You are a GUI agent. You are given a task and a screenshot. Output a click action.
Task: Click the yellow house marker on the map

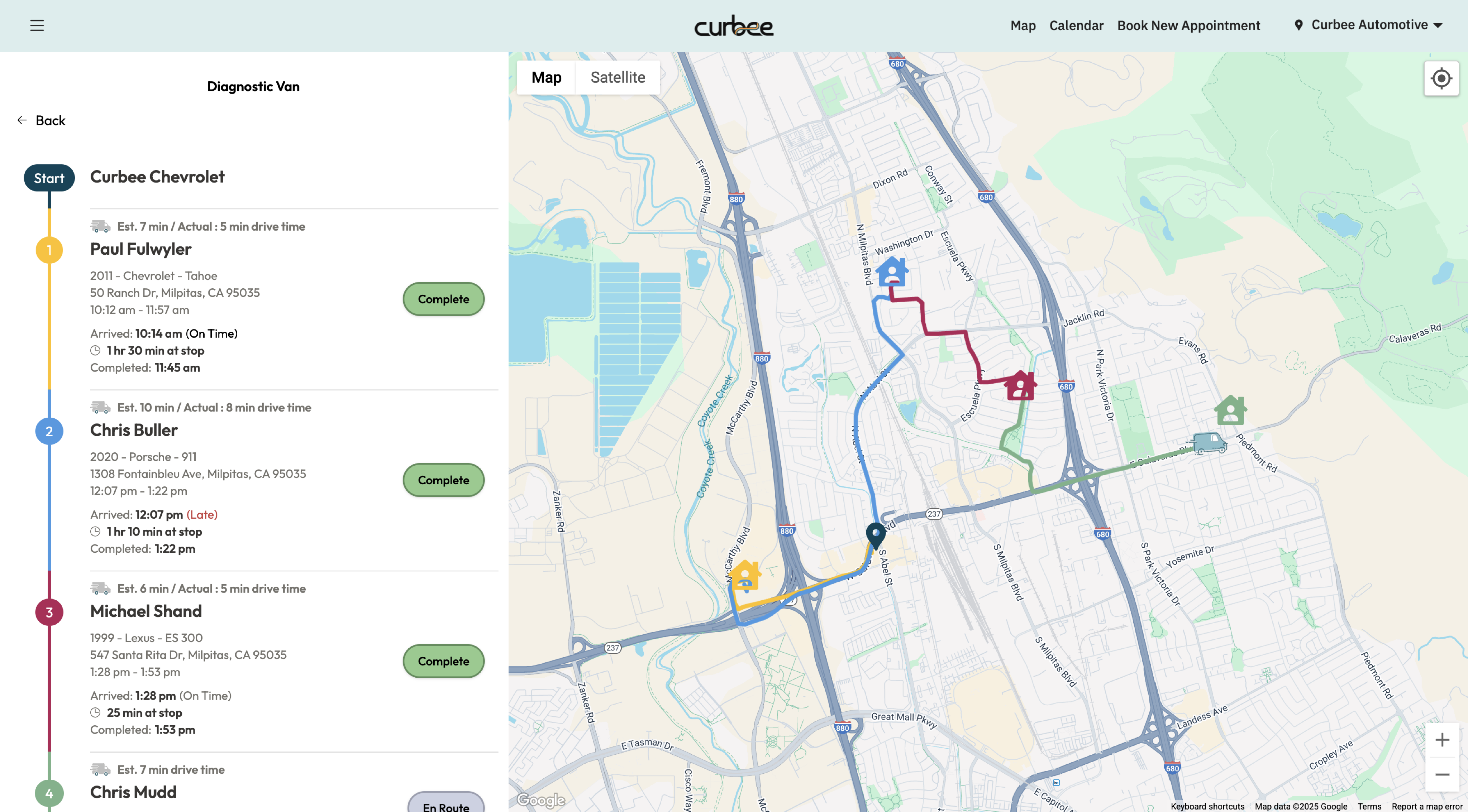pyautogui.click(x=745, y=575)
